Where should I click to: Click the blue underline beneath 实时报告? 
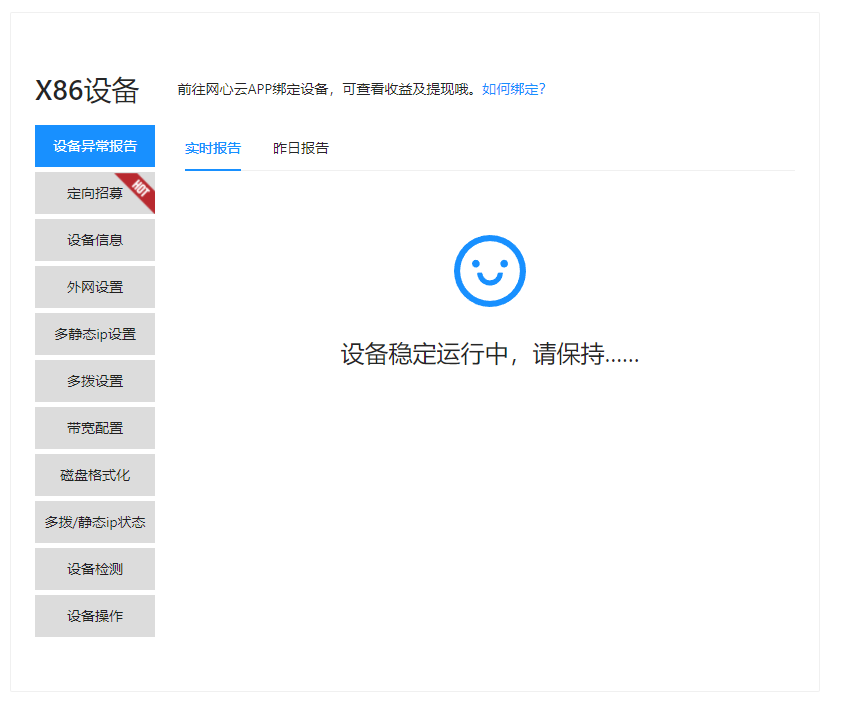(x=213, y=170)
